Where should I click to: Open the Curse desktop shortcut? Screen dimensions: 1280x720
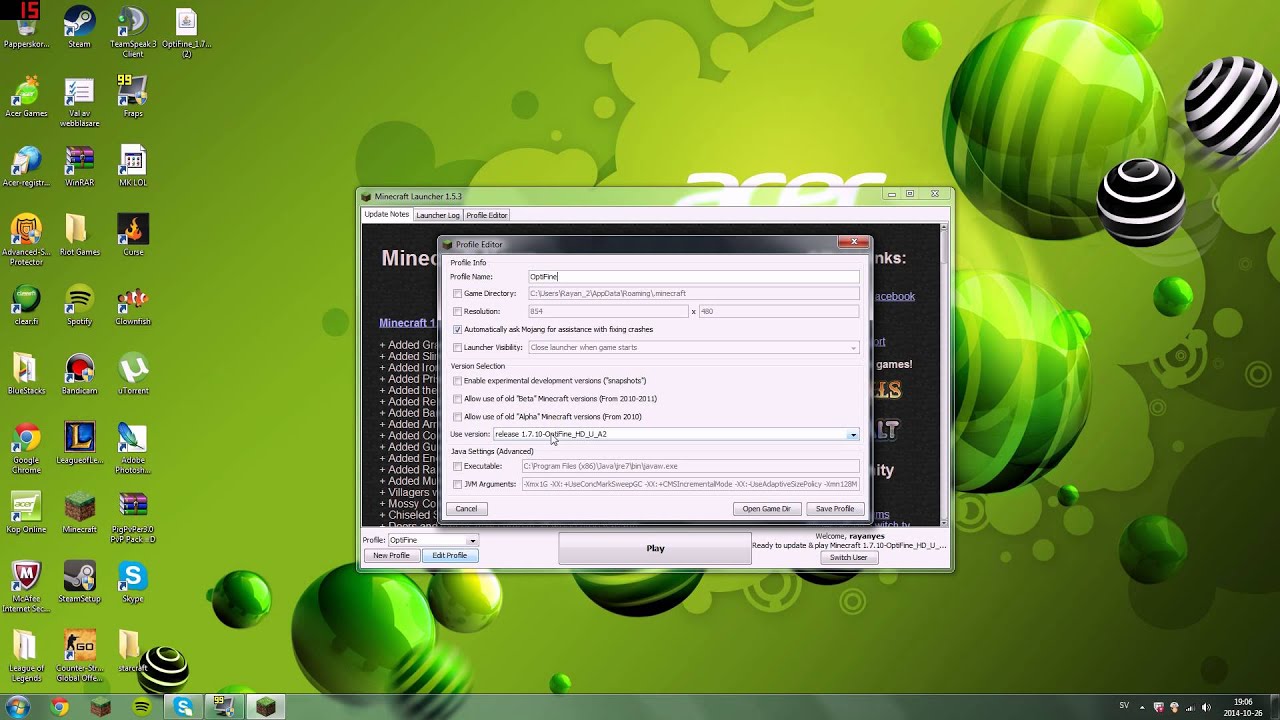tap(133, 234)
